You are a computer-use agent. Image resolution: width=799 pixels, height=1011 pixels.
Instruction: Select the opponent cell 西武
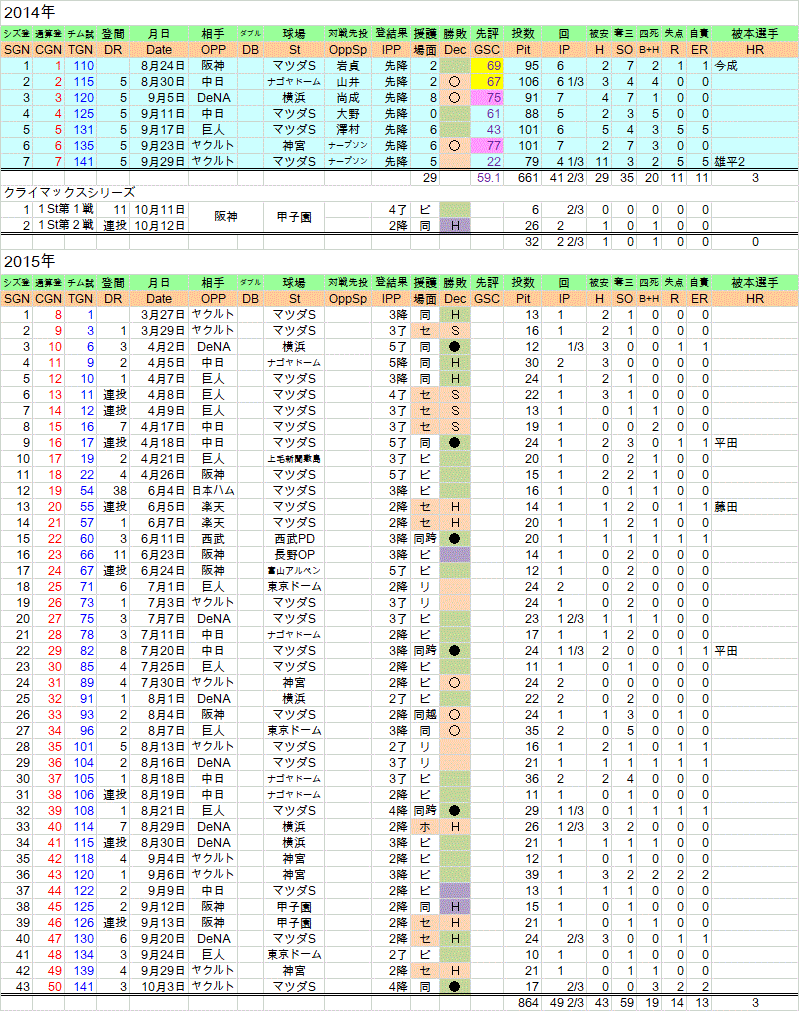(x=213, y=539)
